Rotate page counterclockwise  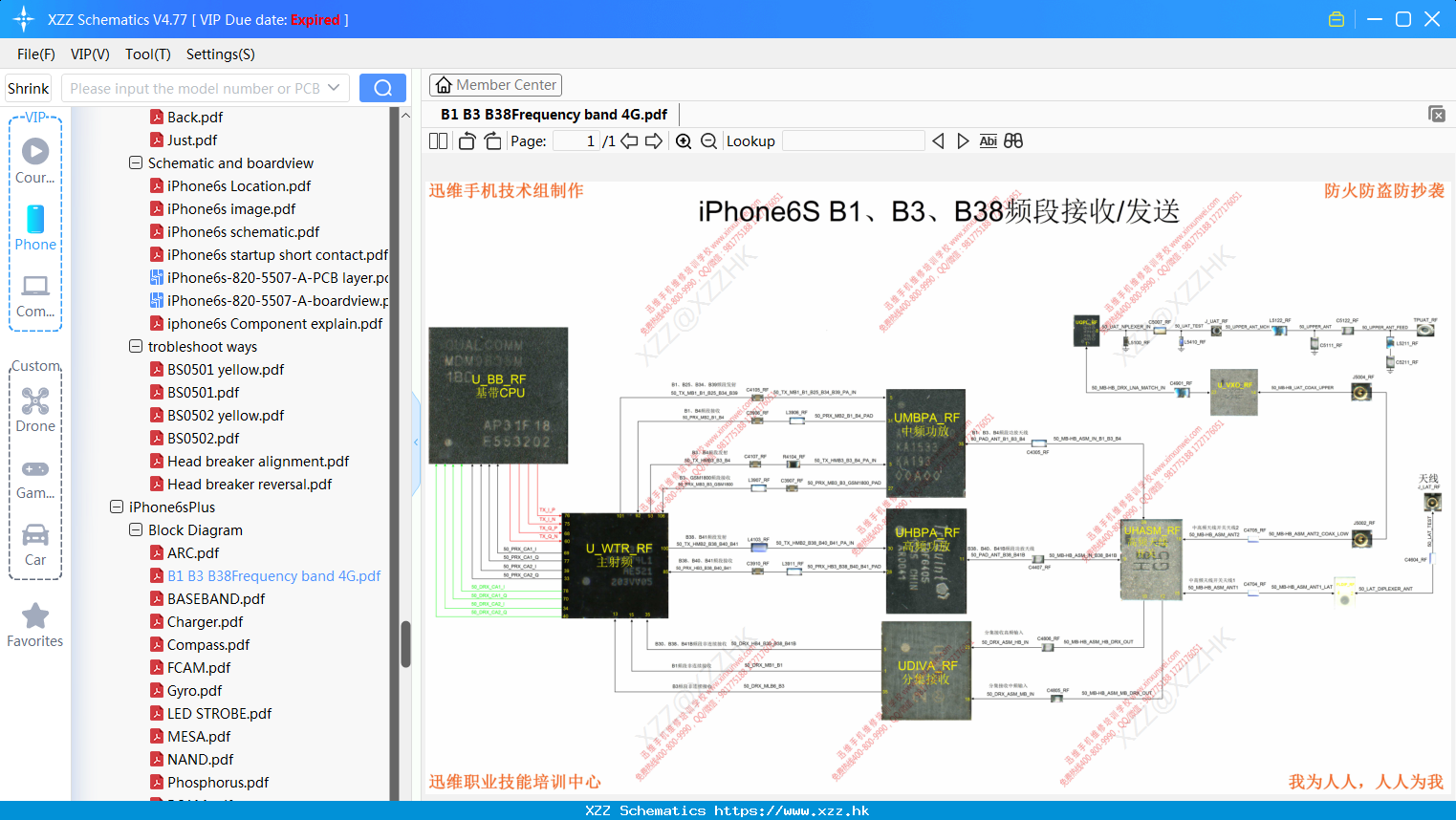[467, 141]
